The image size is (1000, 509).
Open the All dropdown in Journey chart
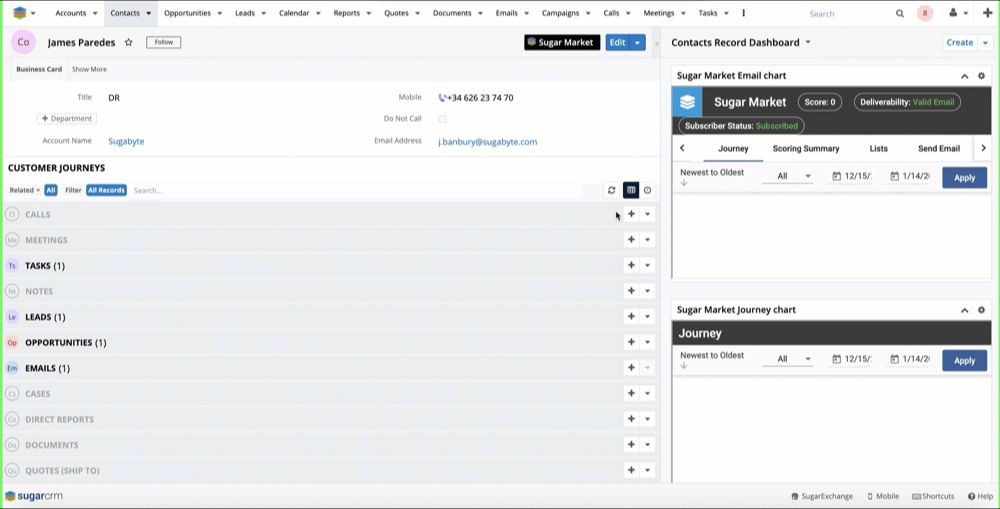(x=788, y=359)
